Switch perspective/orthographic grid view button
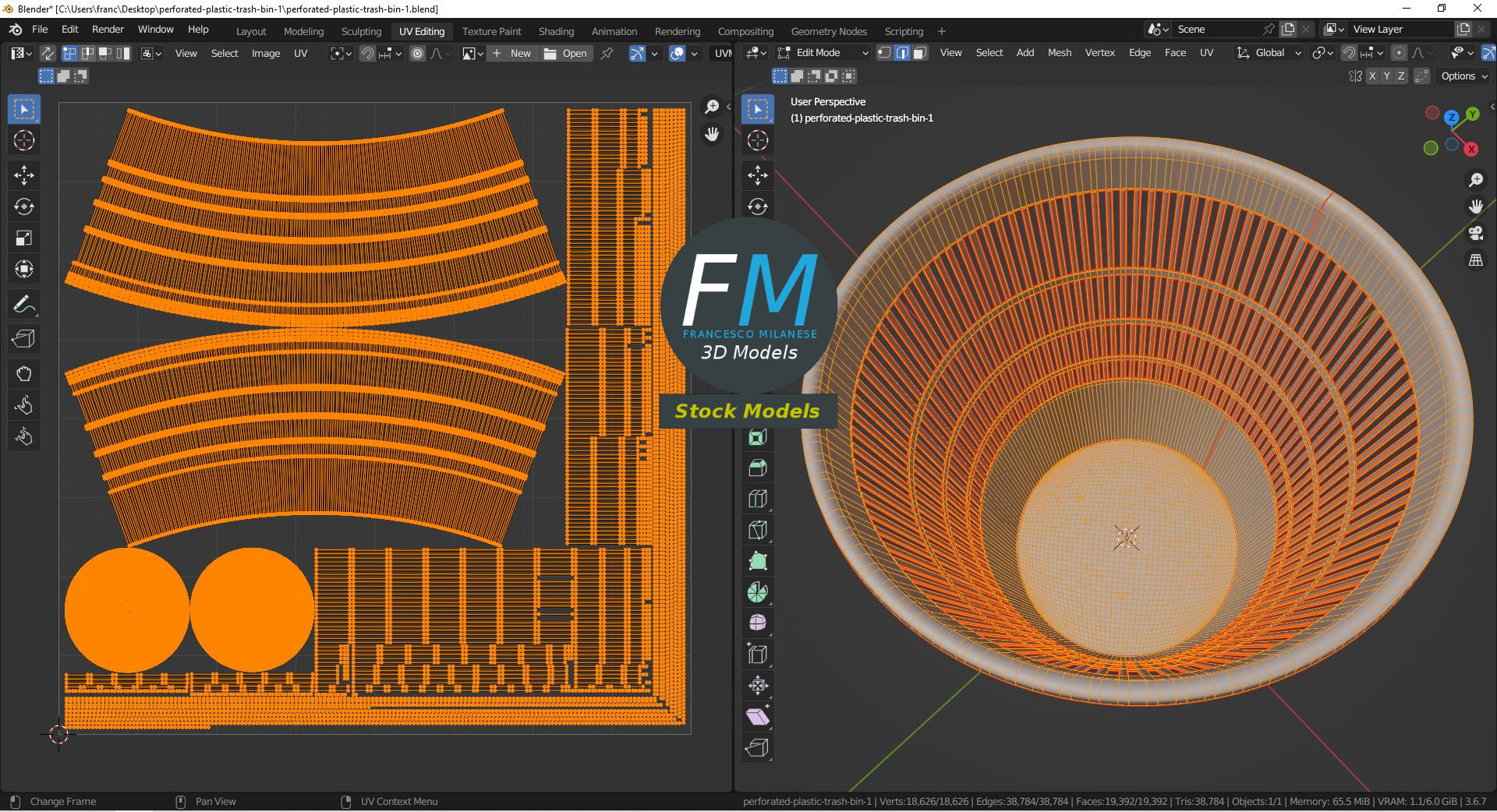This screenshot has width=1497, height=812. pyautogui.click(x=1476, y=260)
